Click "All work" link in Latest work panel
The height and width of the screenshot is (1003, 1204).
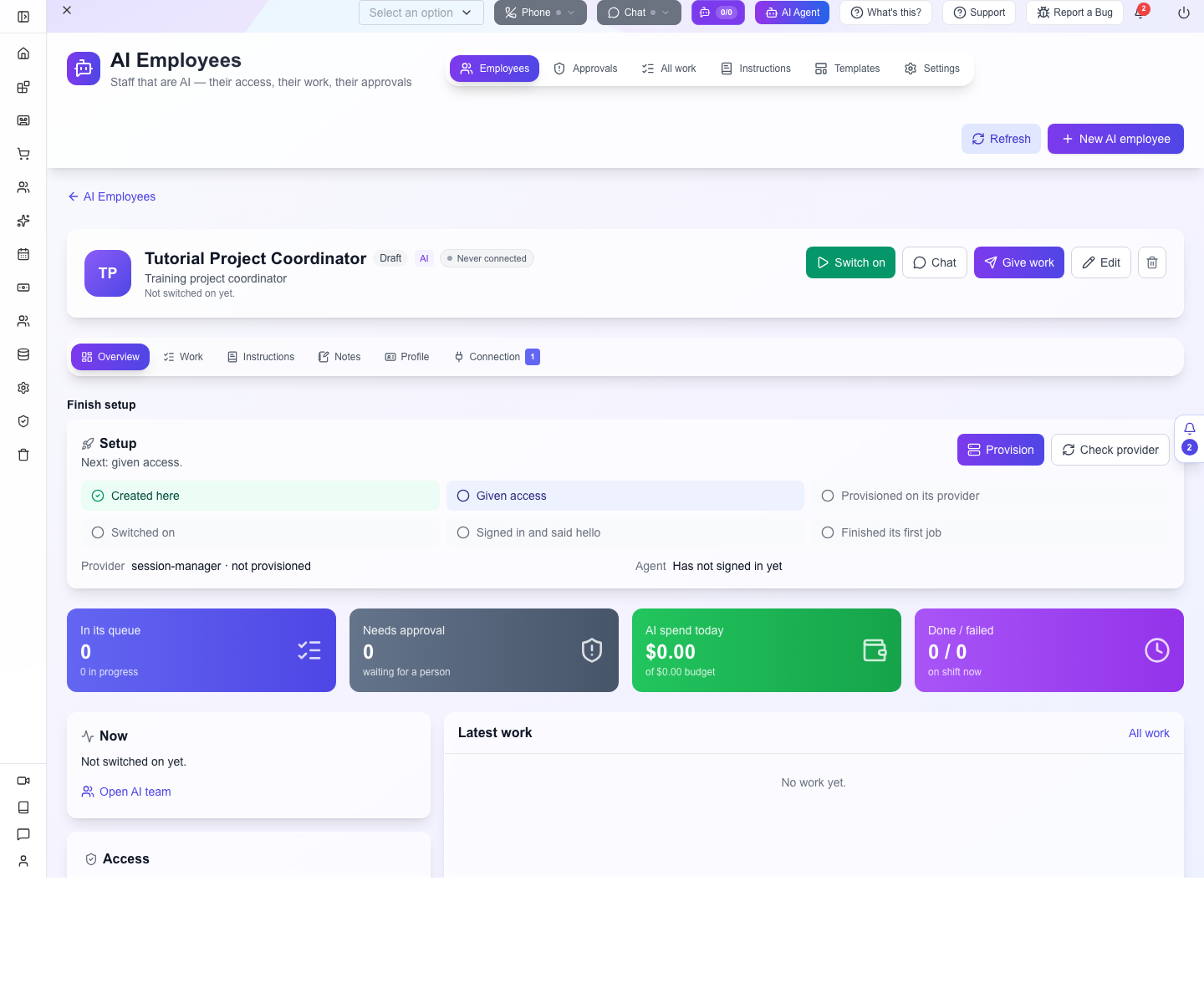pos(1149,733)
